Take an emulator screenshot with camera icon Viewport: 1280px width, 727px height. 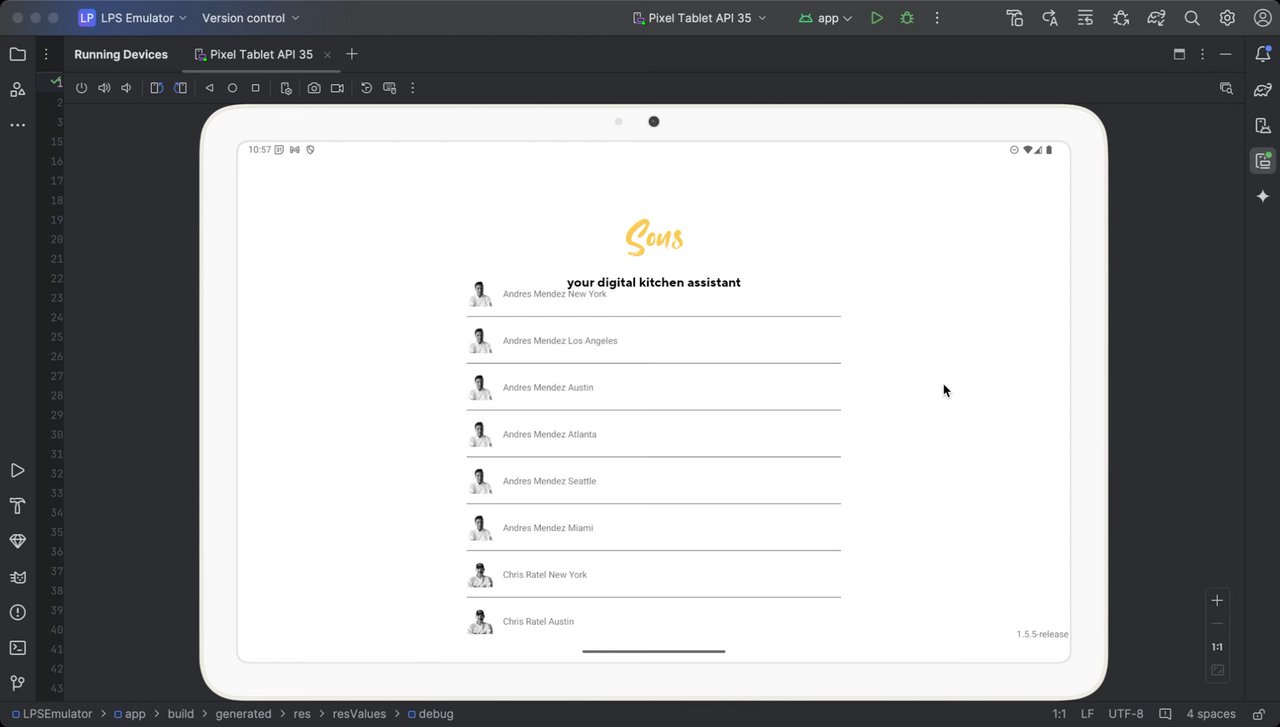pos(314,88)
